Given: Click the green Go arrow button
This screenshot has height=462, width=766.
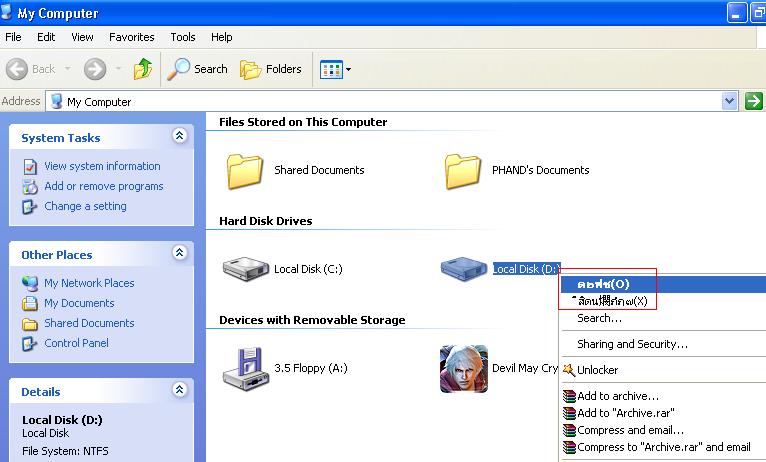Looking at the screenshot, I should pyautogui.click(x=754, y=101).
